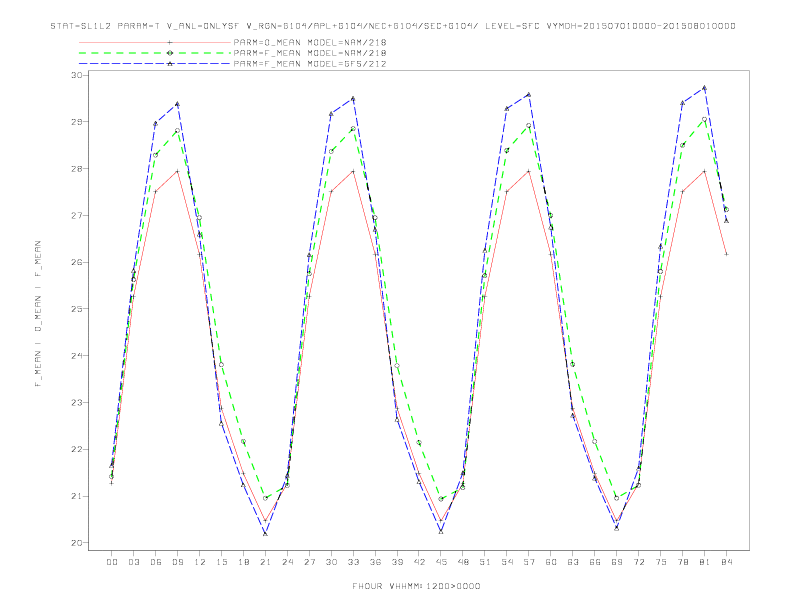Click x-axis tick label 00
This screenshot has height=612, width=792.
point(112,562)
